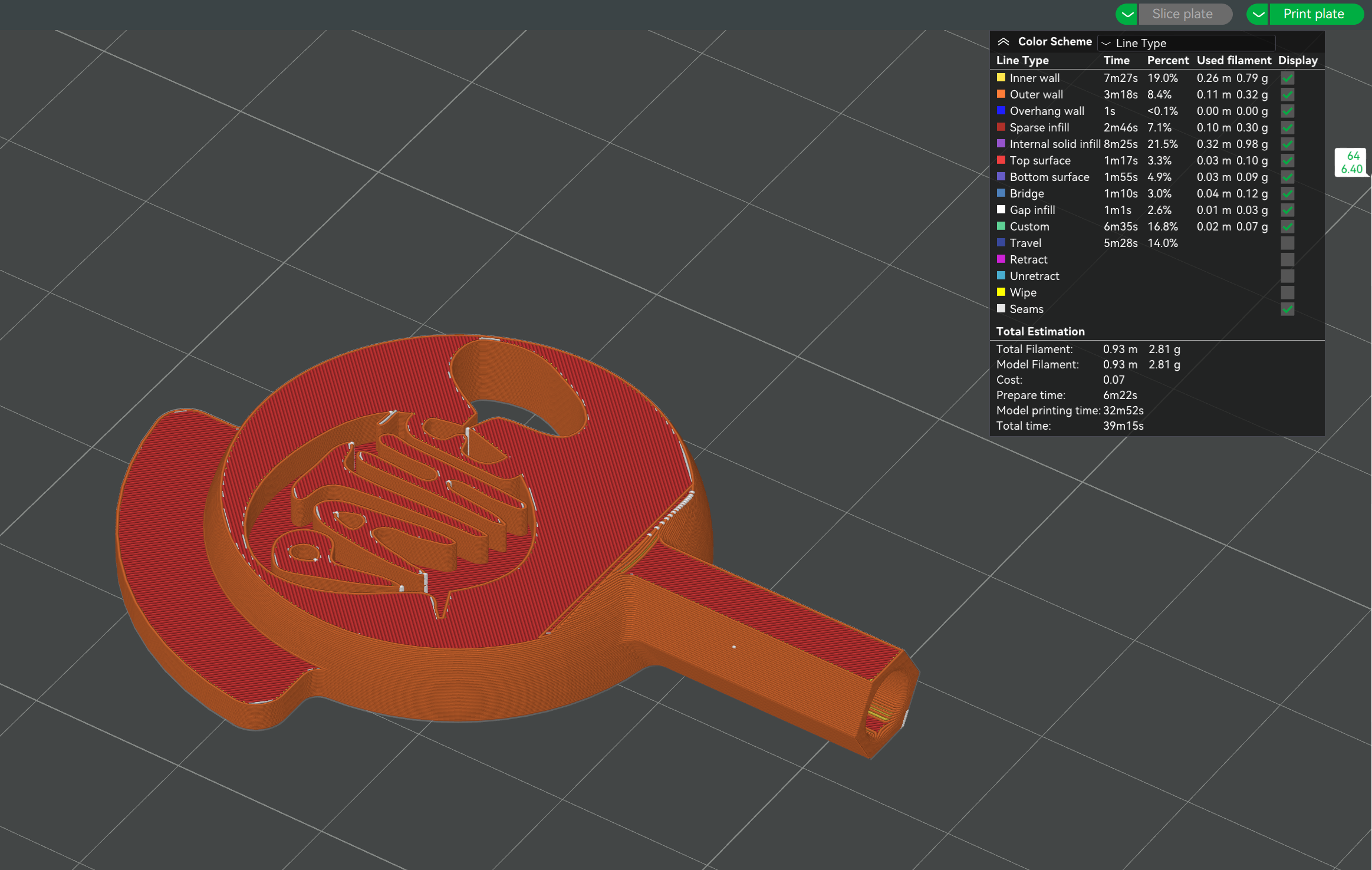
Task: Open the Line Type color scheme dropdown
Action: (1186, 43)
